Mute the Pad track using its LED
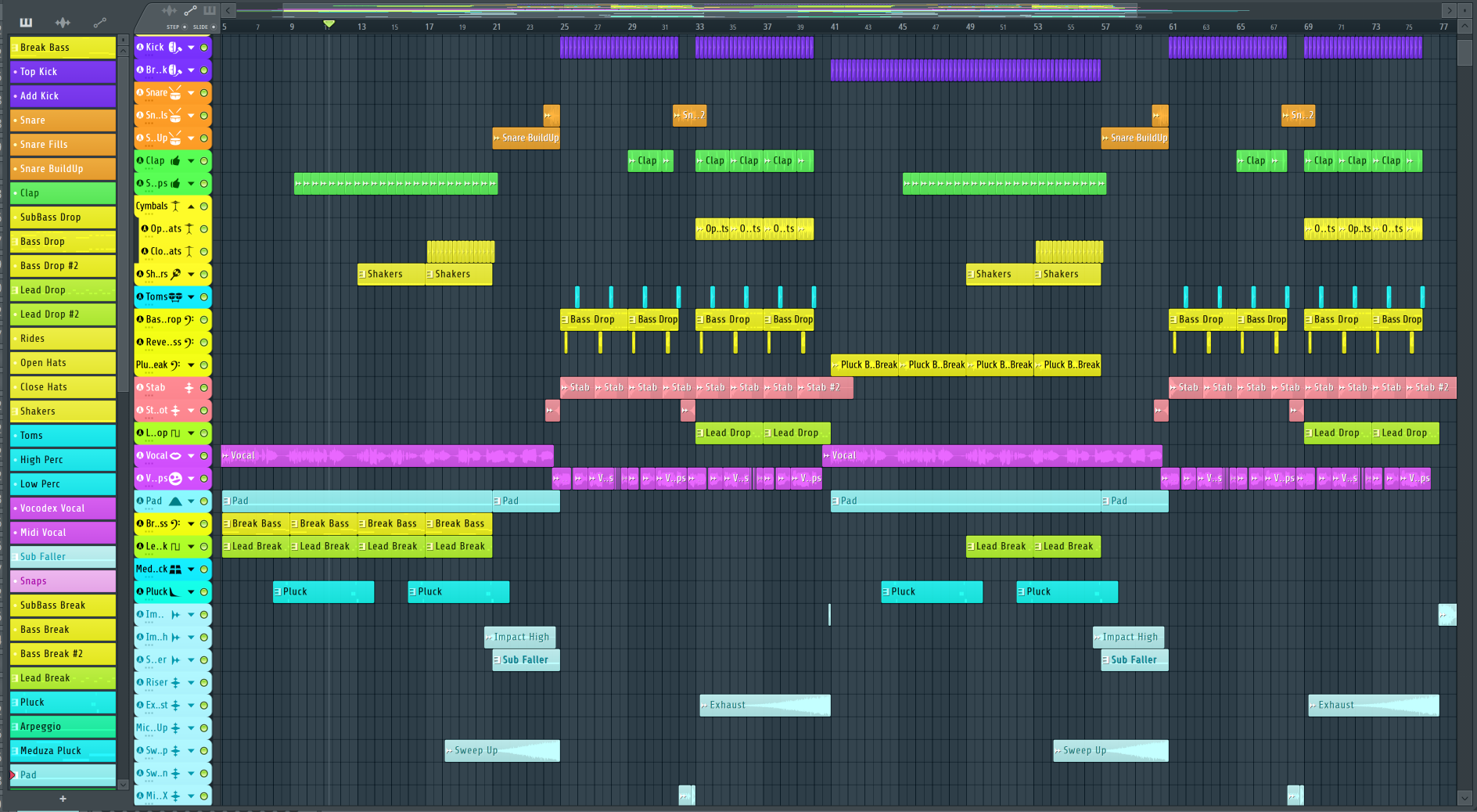This screenshot has width=1477, height=812. pyautogui.click(x=204, y=501)
